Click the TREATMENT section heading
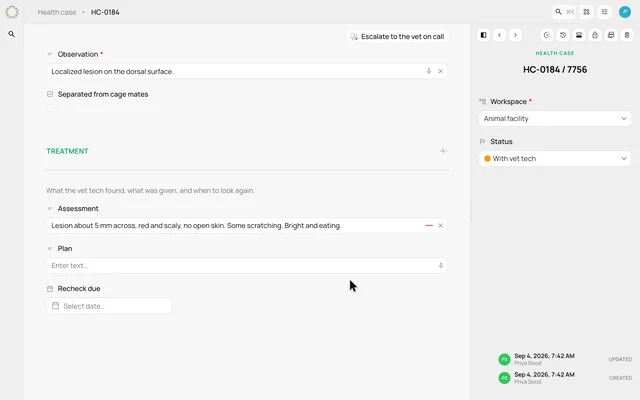640x400 pixels. coord(67,151)
